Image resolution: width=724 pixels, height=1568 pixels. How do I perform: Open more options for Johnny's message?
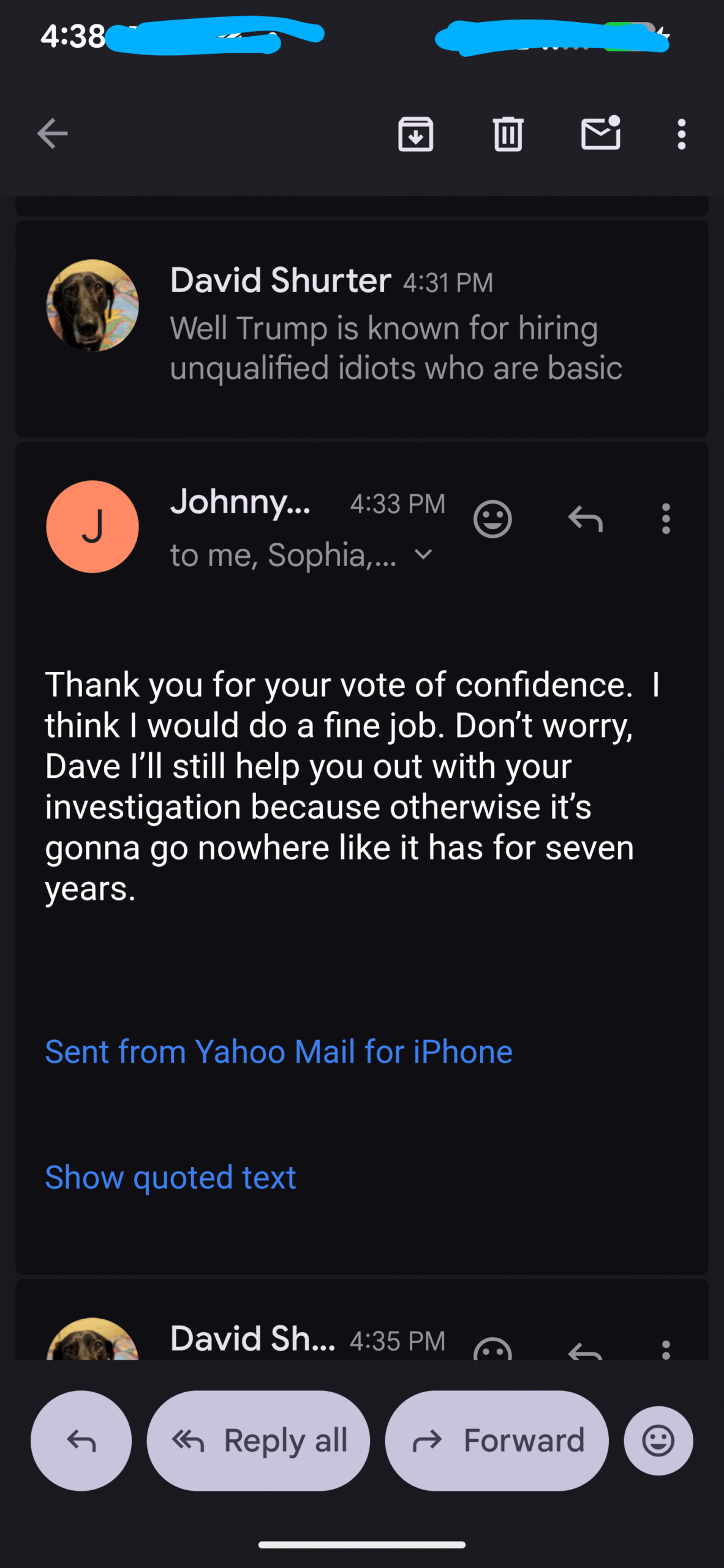666,519
